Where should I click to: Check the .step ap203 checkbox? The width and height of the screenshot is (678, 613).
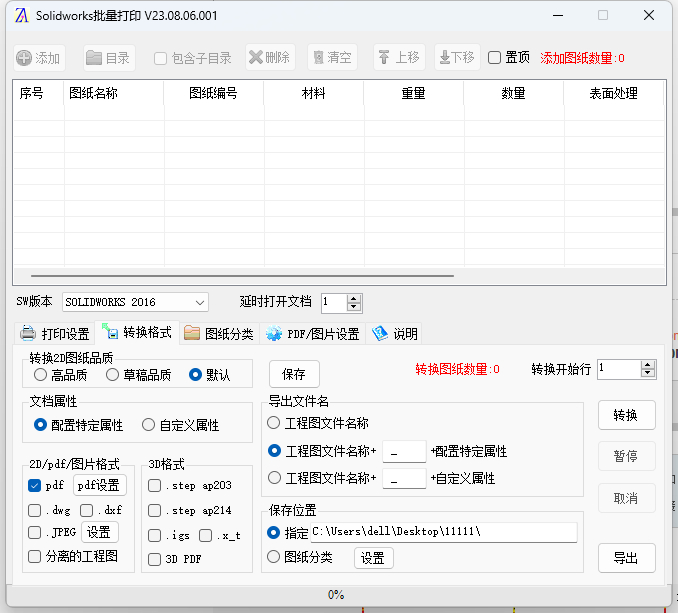pyautogui.click(x=154, y=485)
